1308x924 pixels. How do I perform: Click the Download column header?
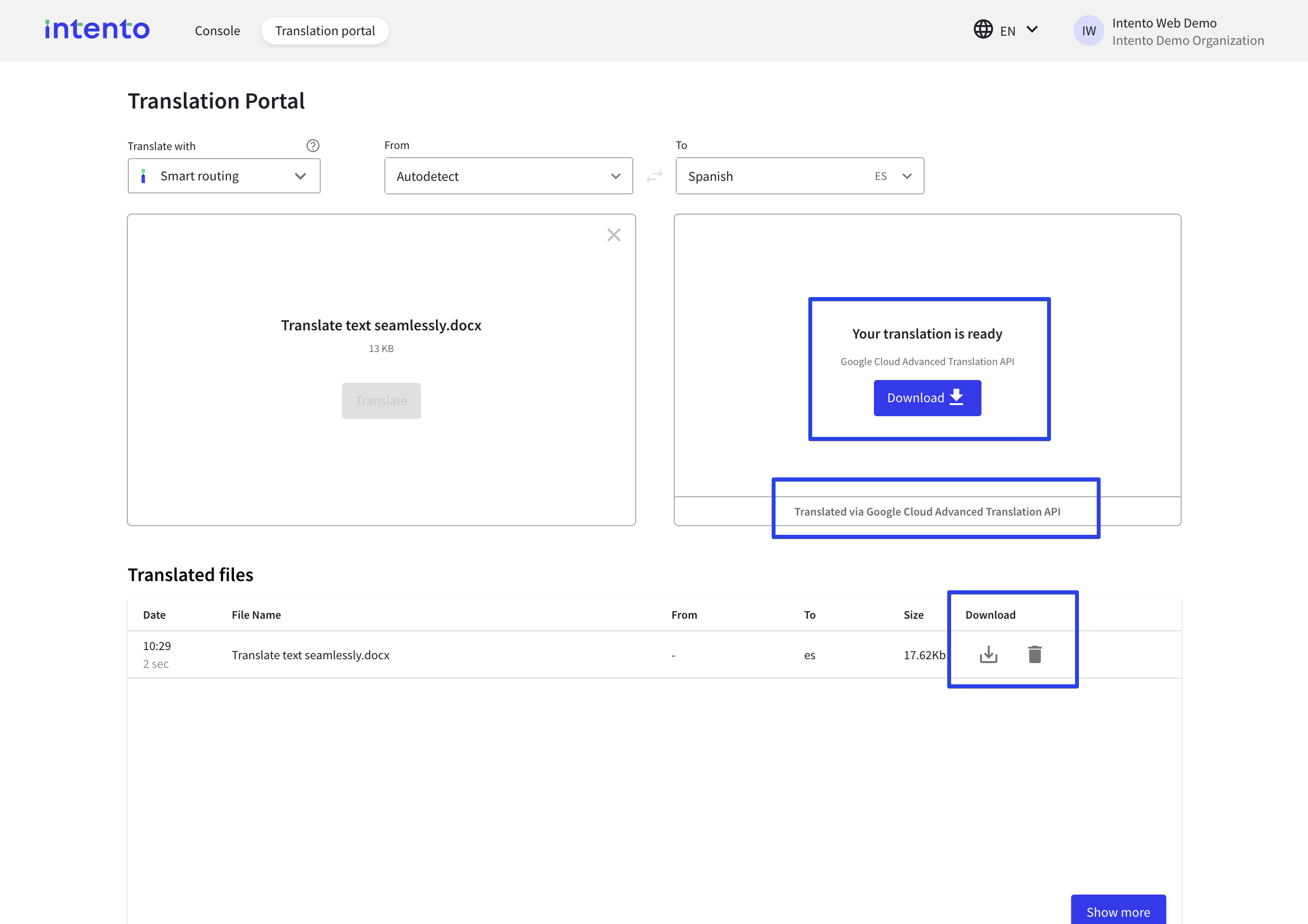point(990,615)
